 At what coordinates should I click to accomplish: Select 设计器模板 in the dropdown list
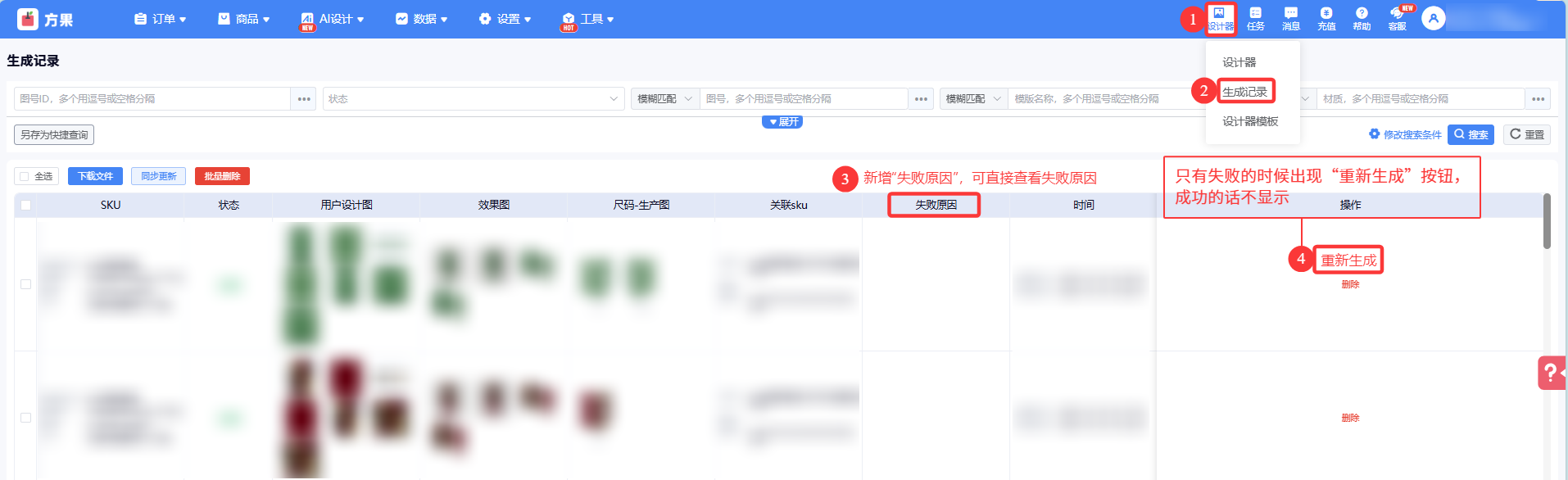1250,121
